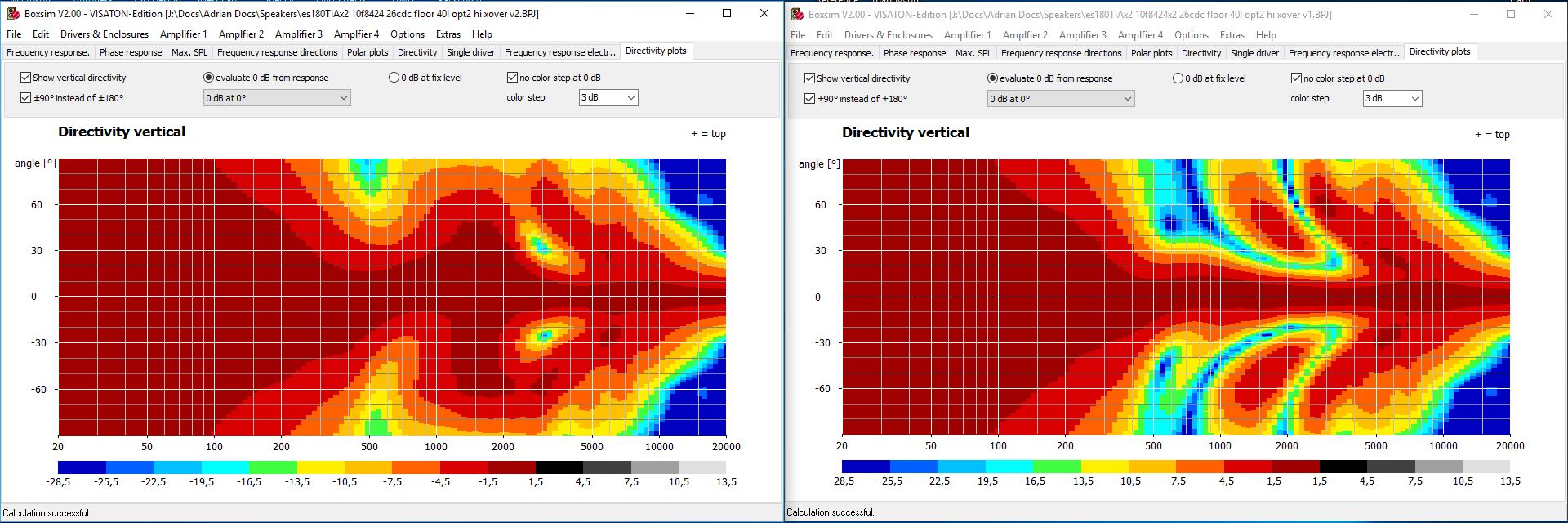The width and height of the screenshot is (1568, 523).
Task: Open the 0 dB at 0° dropdown, left window
Action: click(277, 97)
